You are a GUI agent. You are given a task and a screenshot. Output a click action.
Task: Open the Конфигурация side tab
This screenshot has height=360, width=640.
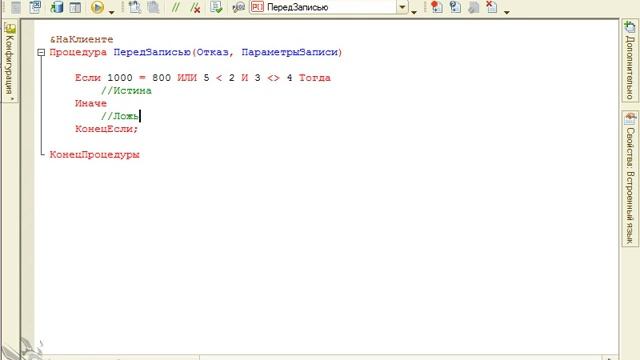pyautogui.click(x=10, y=62)
